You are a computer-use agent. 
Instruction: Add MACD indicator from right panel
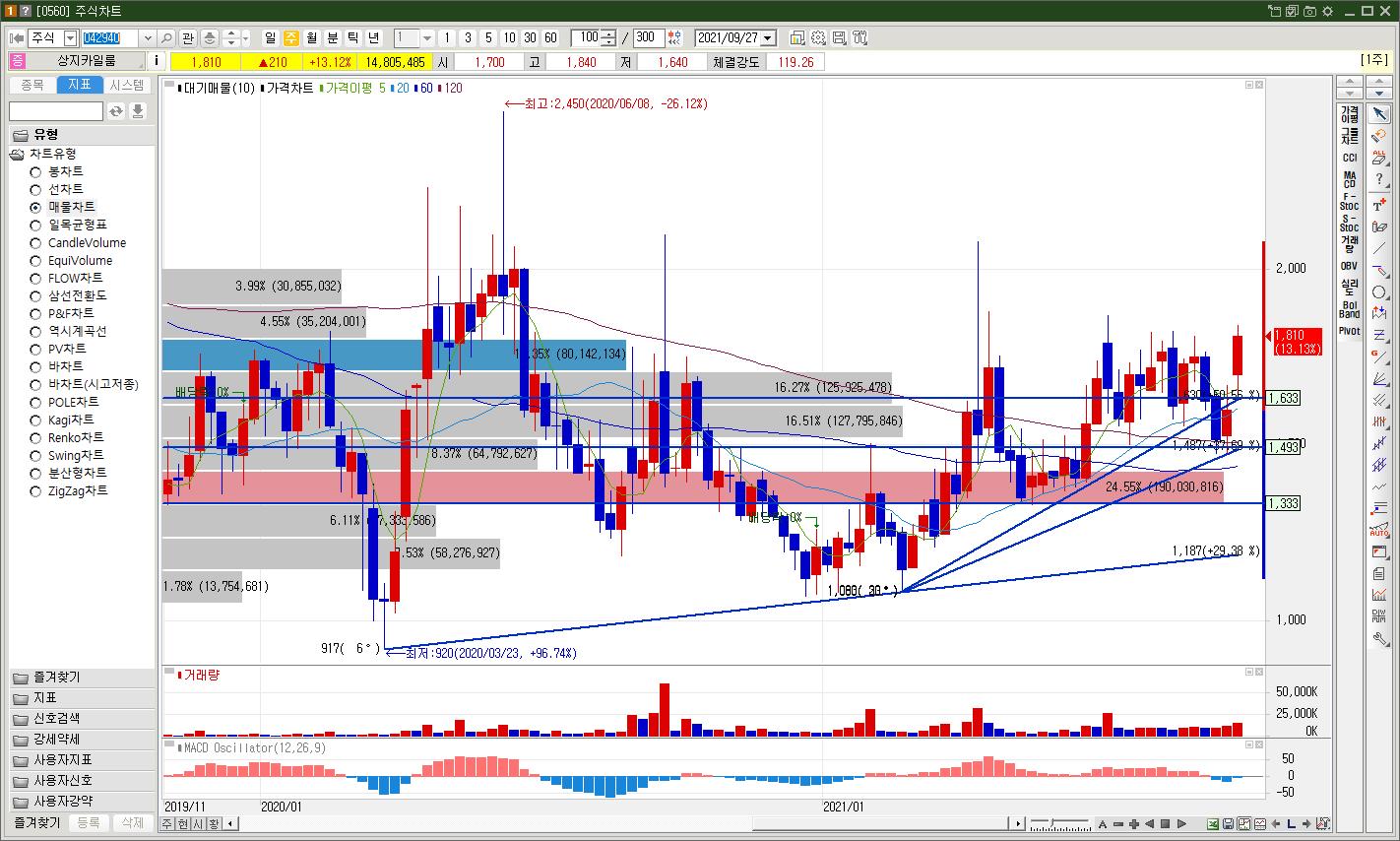tap(1349, 179)
